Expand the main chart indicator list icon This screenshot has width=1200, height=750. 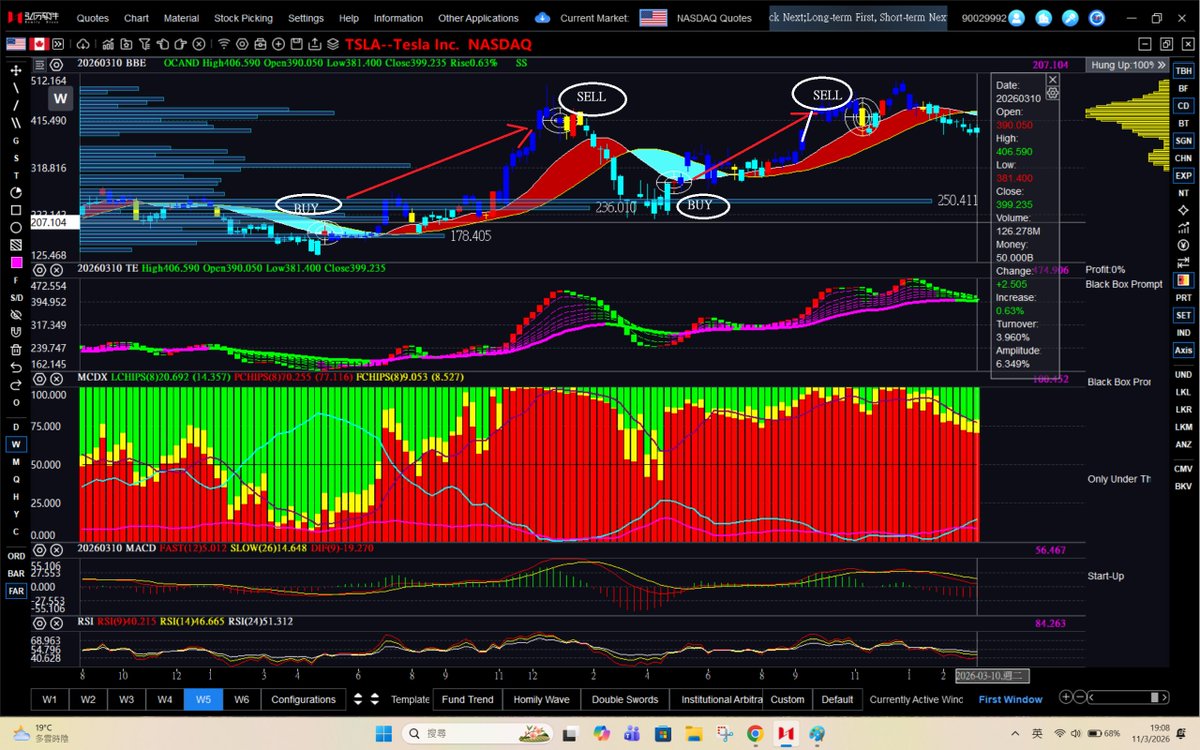tap(41, 64)
